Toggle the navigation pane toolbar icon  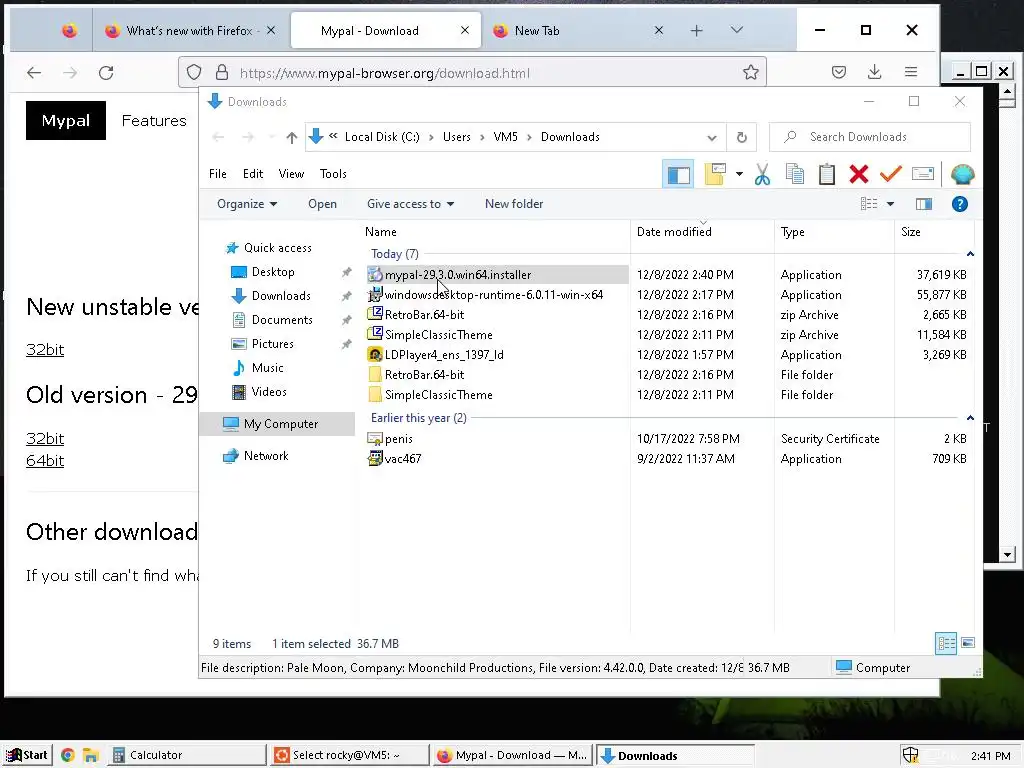coord(677,174)
